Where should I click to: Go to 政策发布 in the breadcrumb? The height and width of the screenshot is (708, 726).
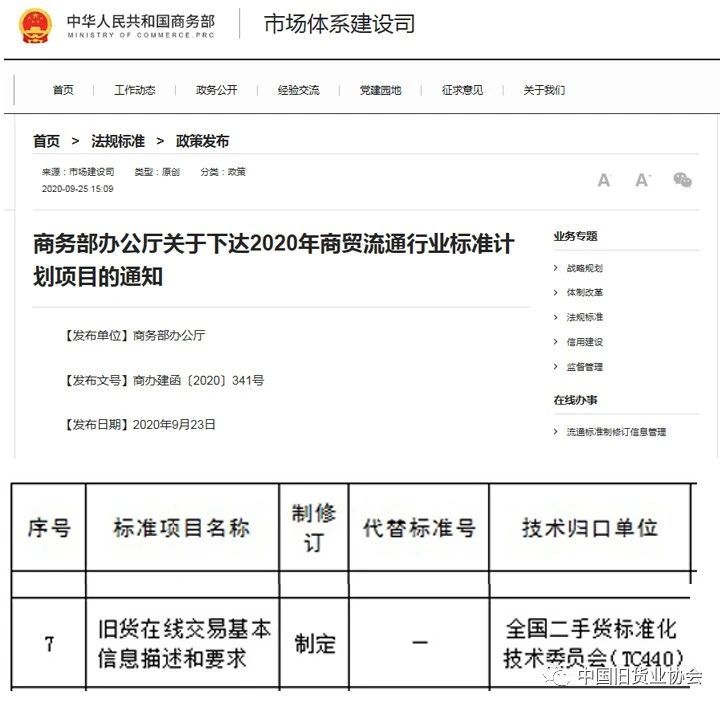(x=202, y=141)
